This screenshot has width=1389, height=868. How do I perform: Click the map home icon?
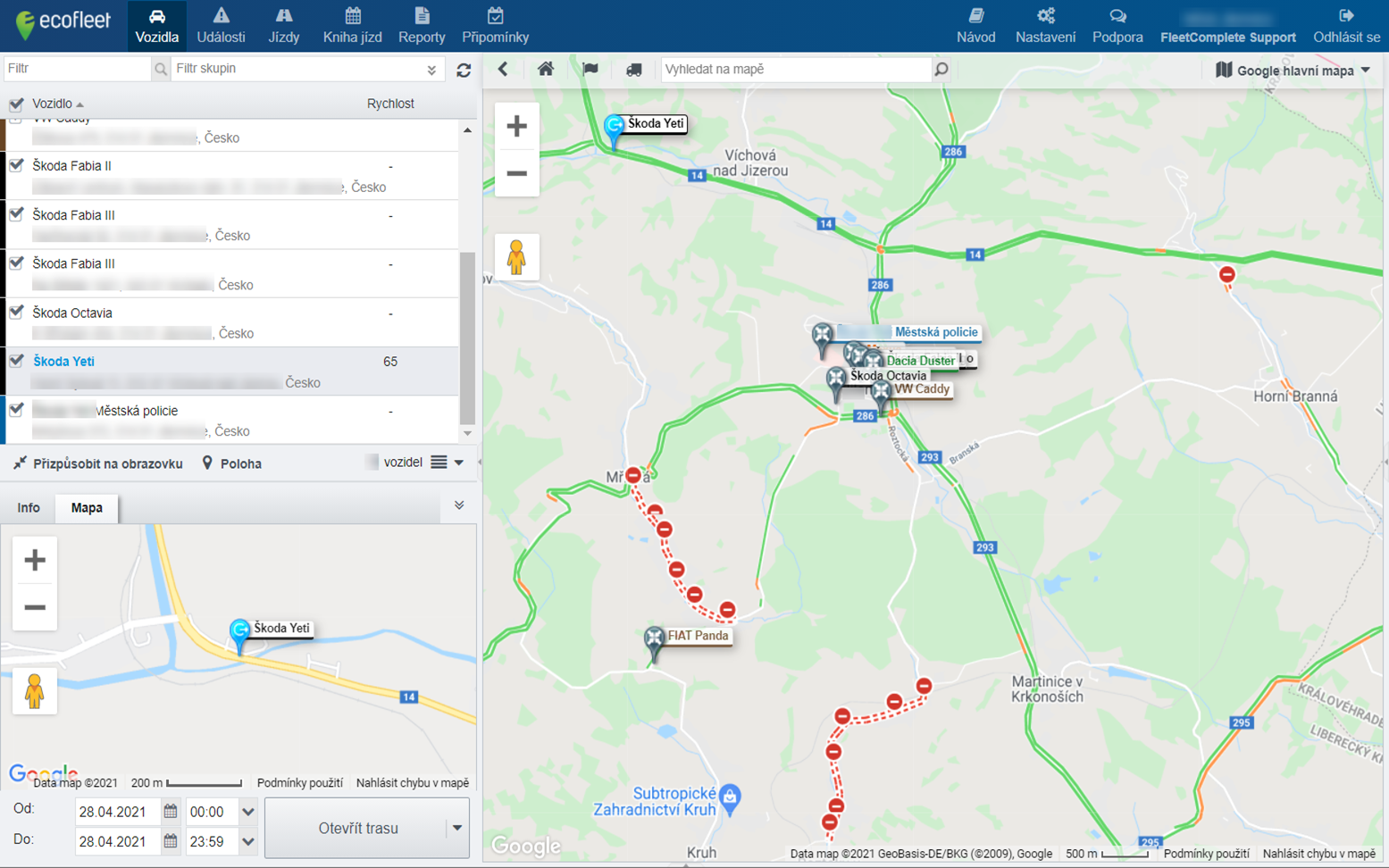(546, 69)
